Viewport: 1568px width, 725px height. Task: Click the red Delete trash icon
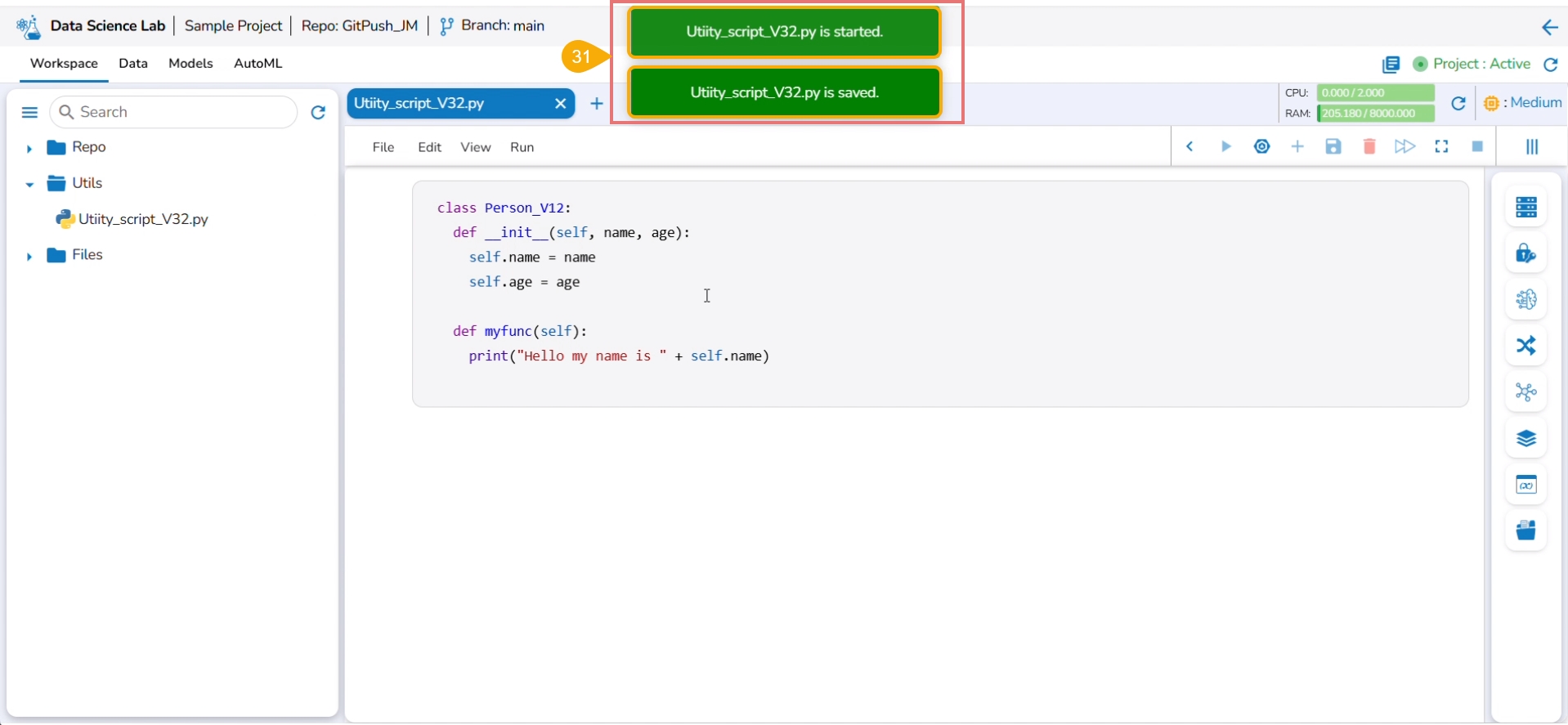1369,147
